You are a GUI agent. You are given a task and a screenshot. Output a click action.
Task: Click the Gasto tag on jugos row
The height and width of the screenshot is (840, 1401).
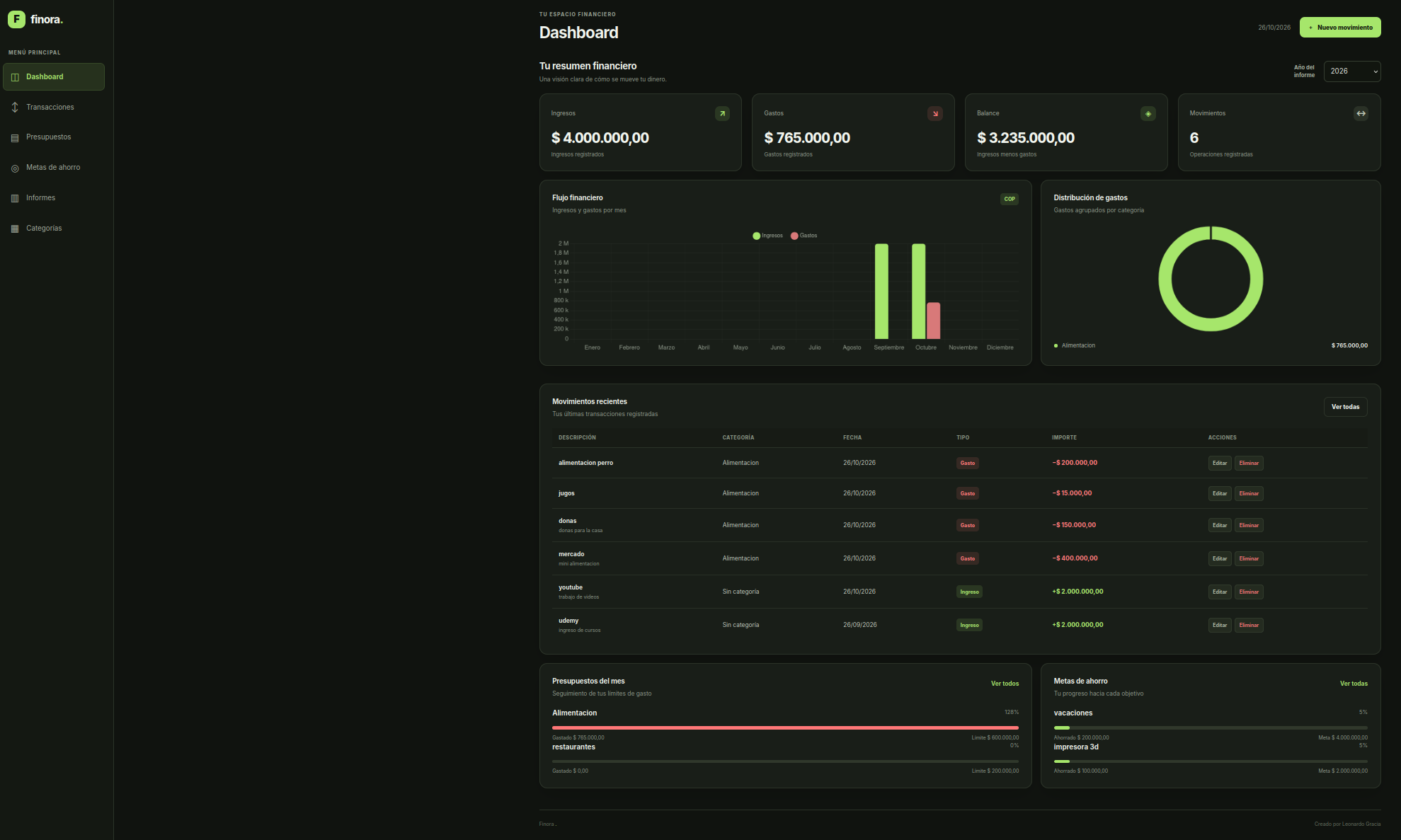point(967,494)
